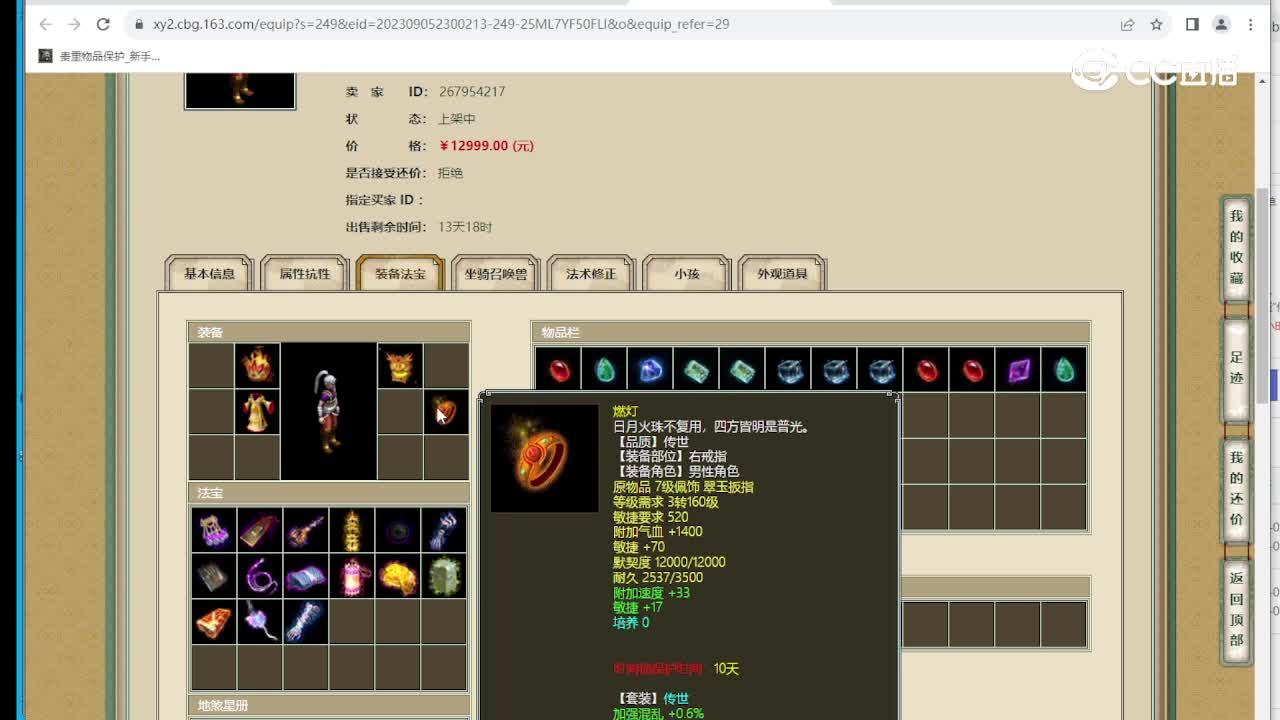The image size is (1280, 720).
Task: Open the 基本信息 tab
Action: pyautogui.click(x=209, y=273)
